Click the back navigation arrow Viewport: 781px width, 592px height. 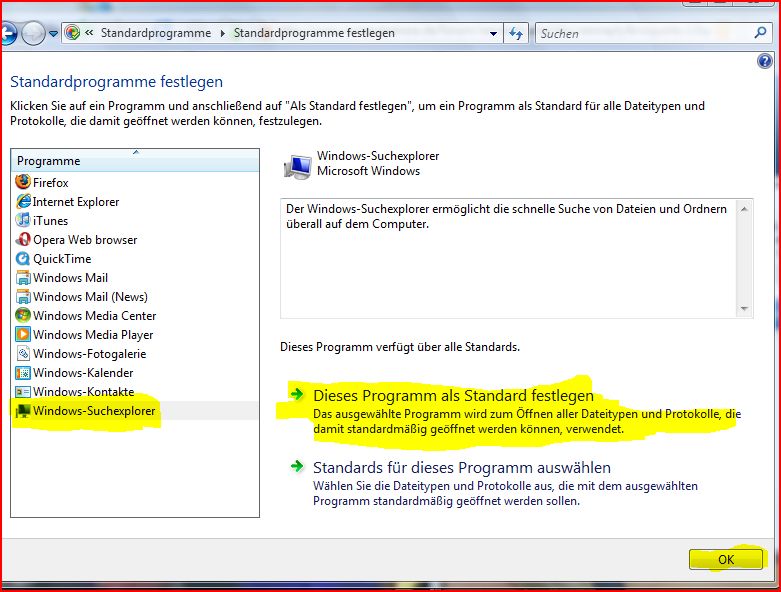(x=8, y=34)
